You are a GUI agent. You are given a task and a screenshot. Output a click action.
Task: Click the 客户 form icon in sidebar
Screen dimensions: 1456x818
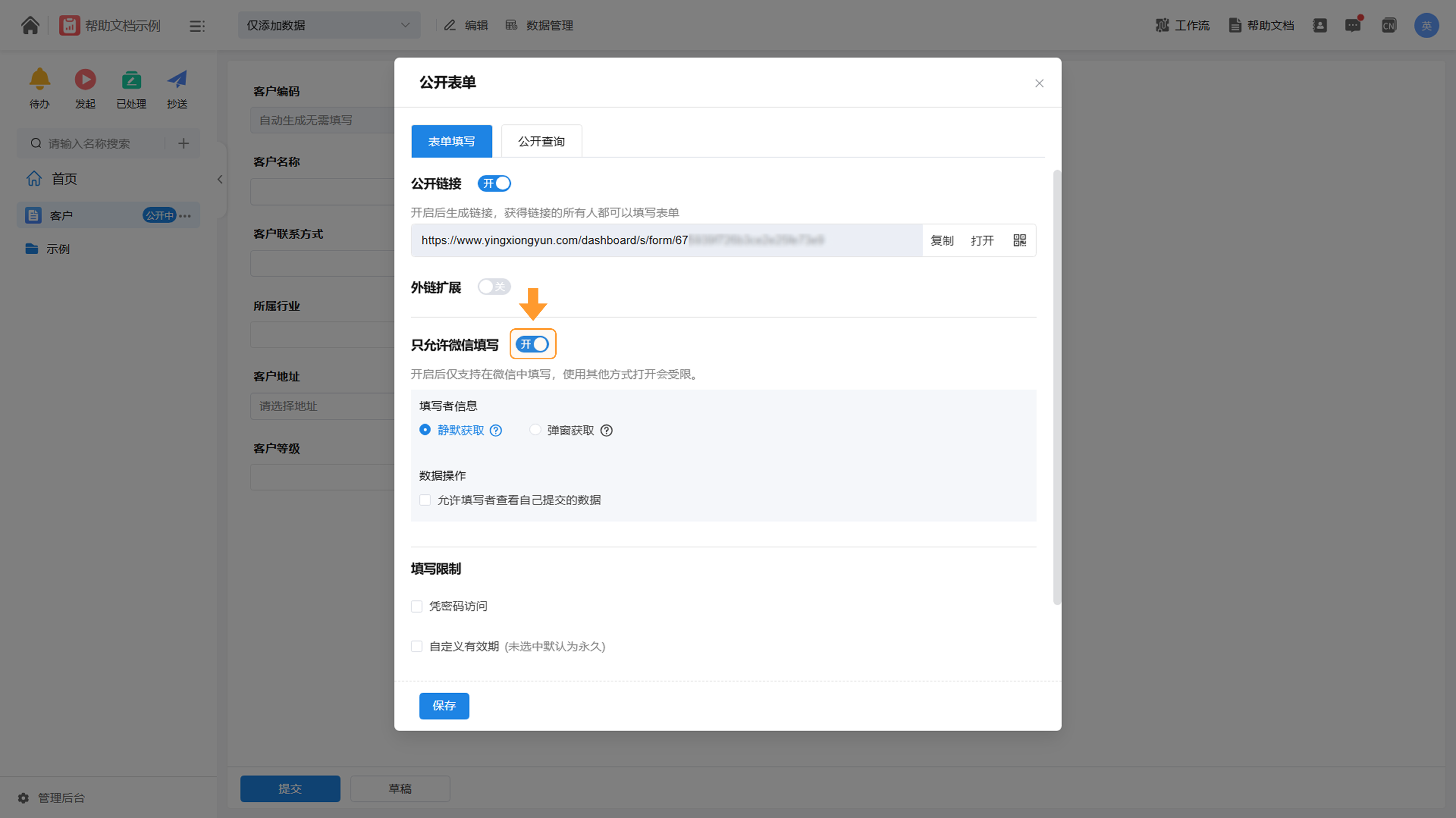click(33, 215)
